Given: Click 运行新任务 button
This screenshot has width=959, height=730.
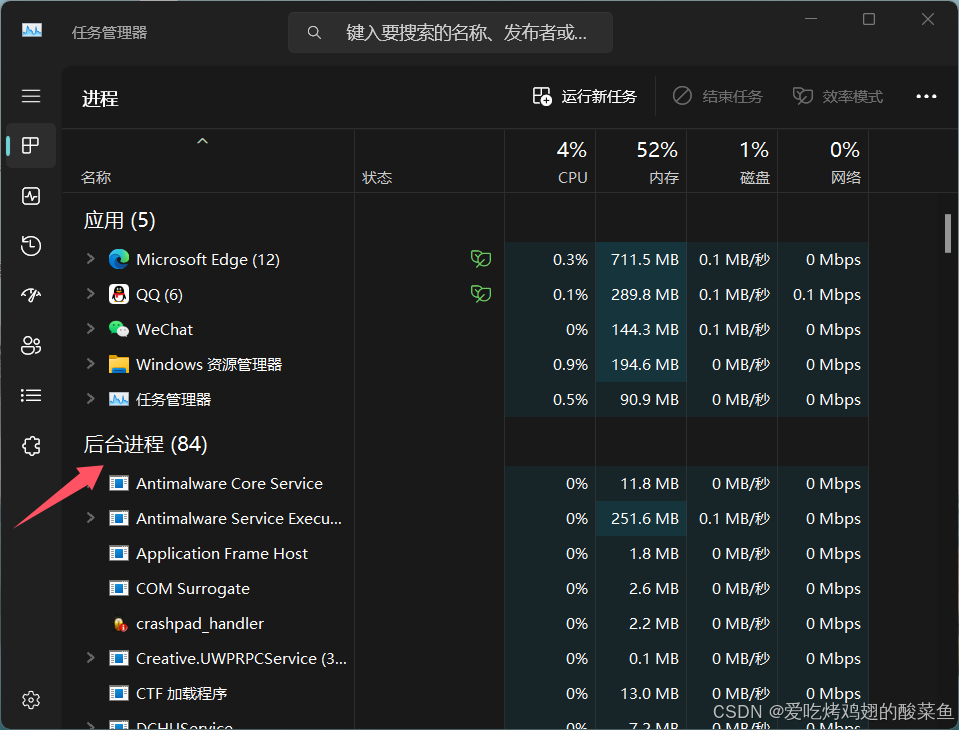Looking at the screenshot, I should point(584,97).
